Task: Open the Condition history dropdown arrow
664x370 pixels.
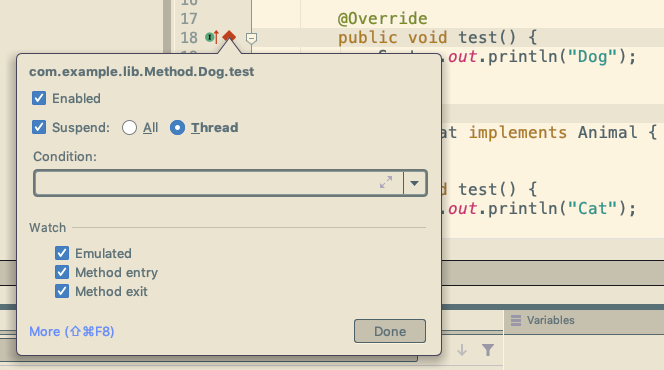Action: coord(415,183)
